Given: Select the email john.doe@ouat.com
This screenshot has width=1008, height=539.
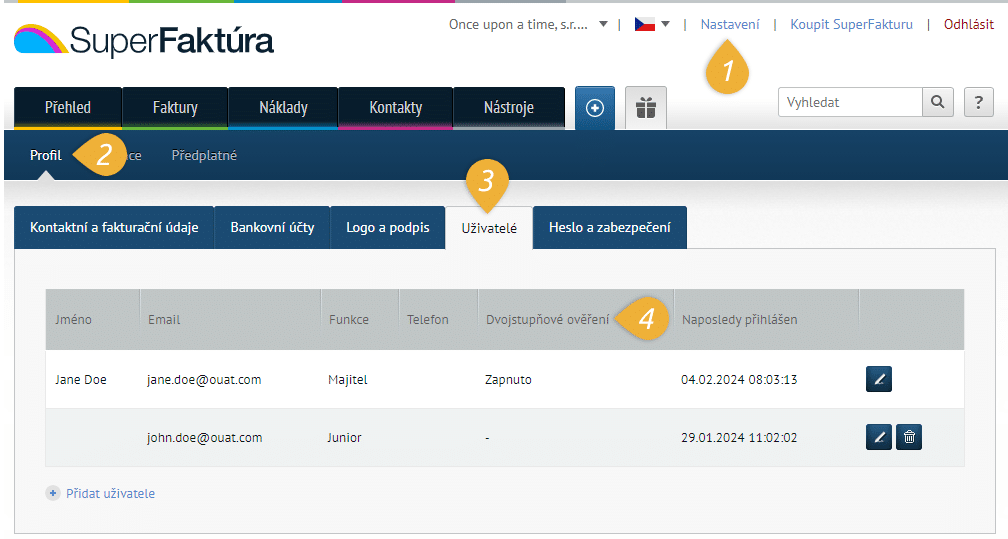Looking at the screenshot, I should click(204, 437).
